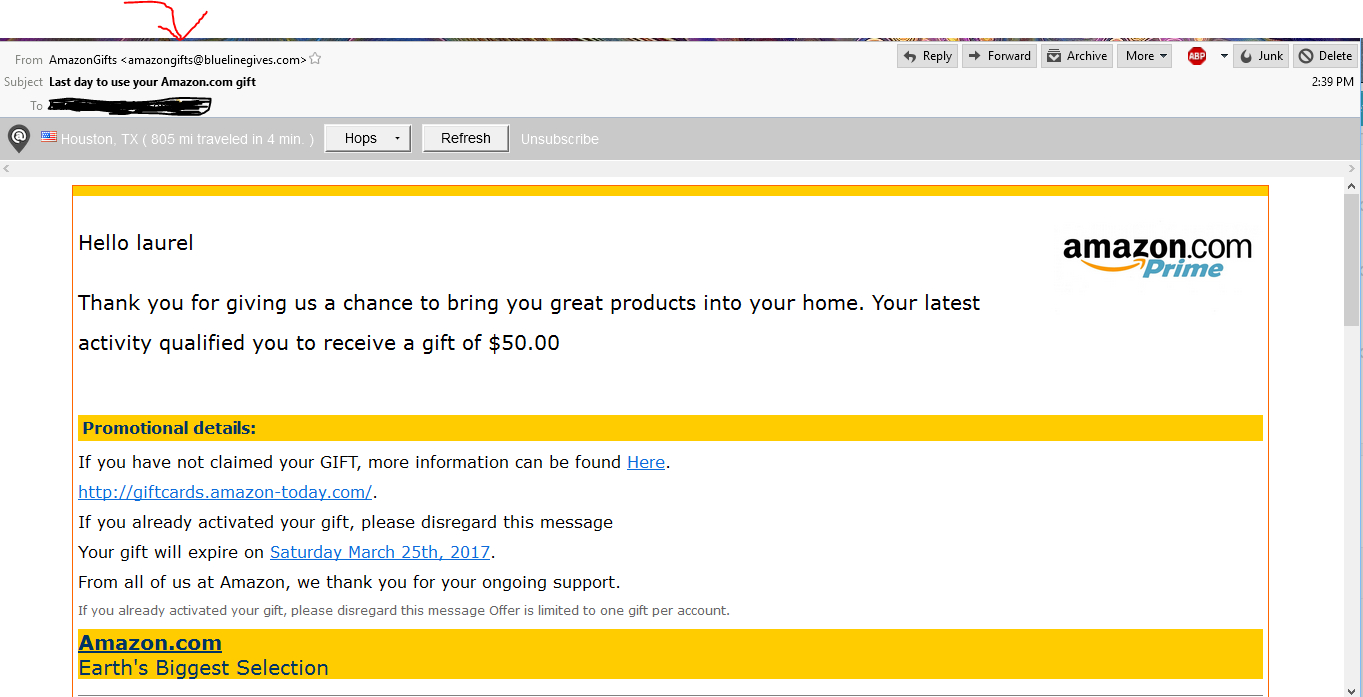Open the dropdown arrow beside the ABP icon
The width and height of the screenshot is (1363, 697).
pyautogui.click(x=1224, y=56)
